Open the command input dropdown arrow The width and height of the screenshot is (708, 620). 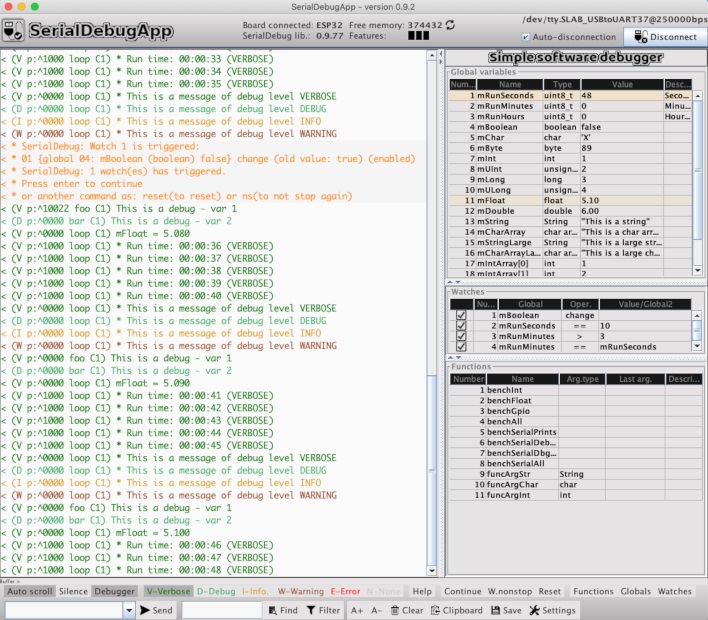click(129, 610)
